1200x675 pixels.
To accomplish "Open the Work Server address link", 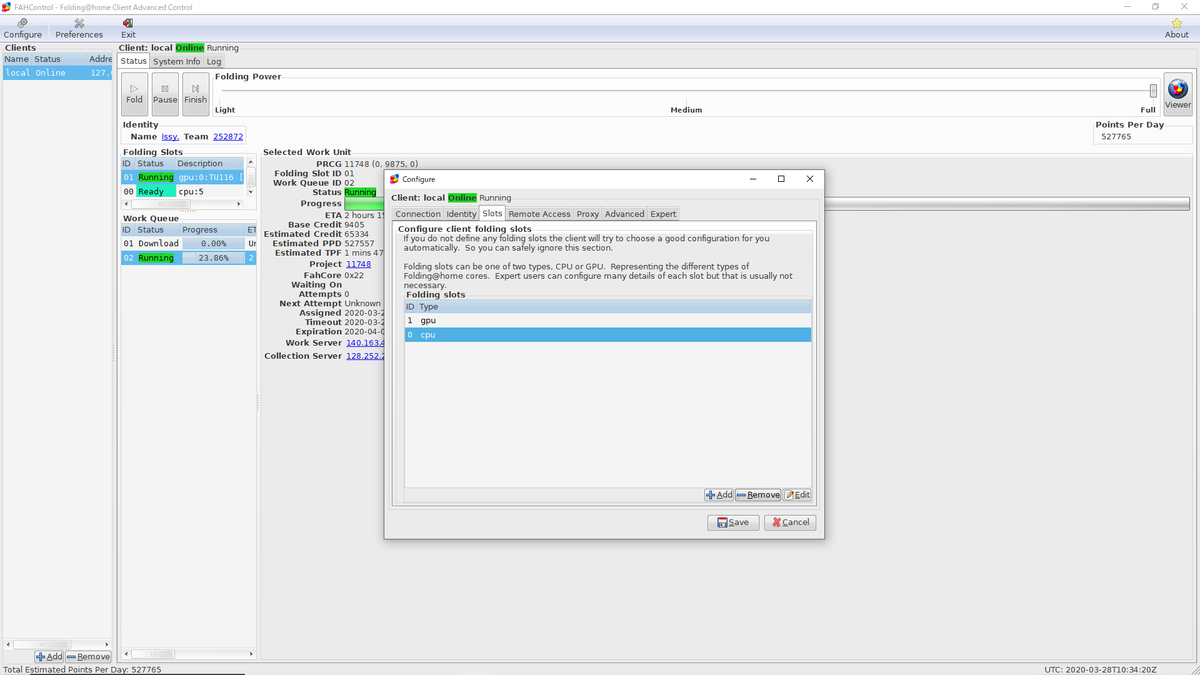I will click(x=365, y=343).
